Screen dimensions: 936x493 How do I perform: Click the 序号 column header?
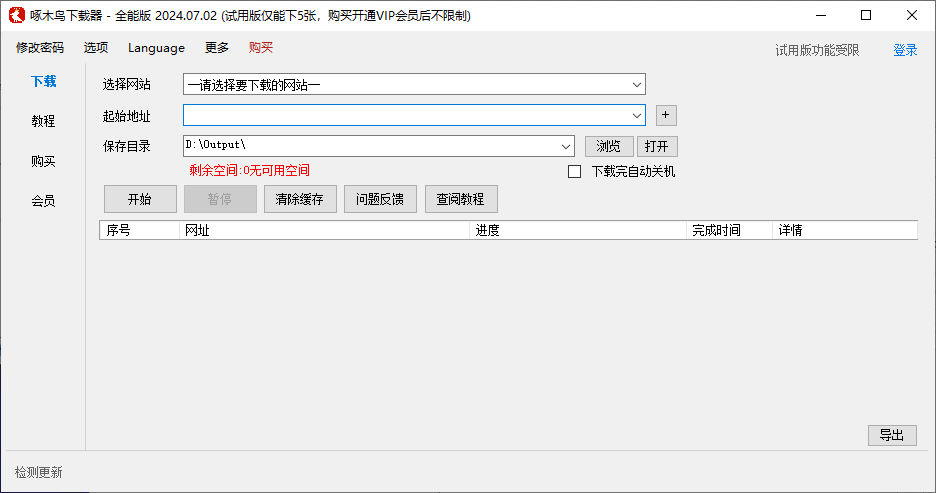(x=140, y=230)
